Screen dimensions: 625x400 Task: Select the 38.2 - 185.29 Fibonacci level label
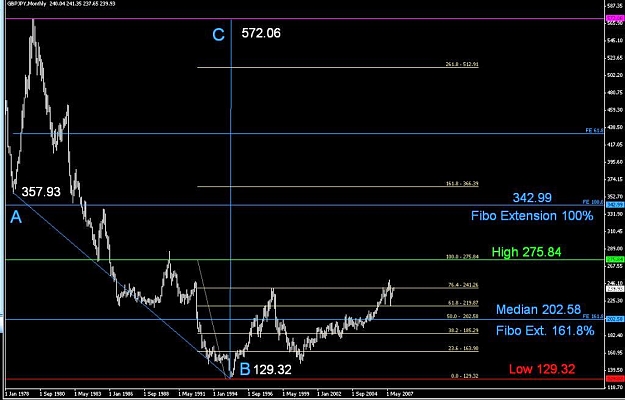coord(462,330)
